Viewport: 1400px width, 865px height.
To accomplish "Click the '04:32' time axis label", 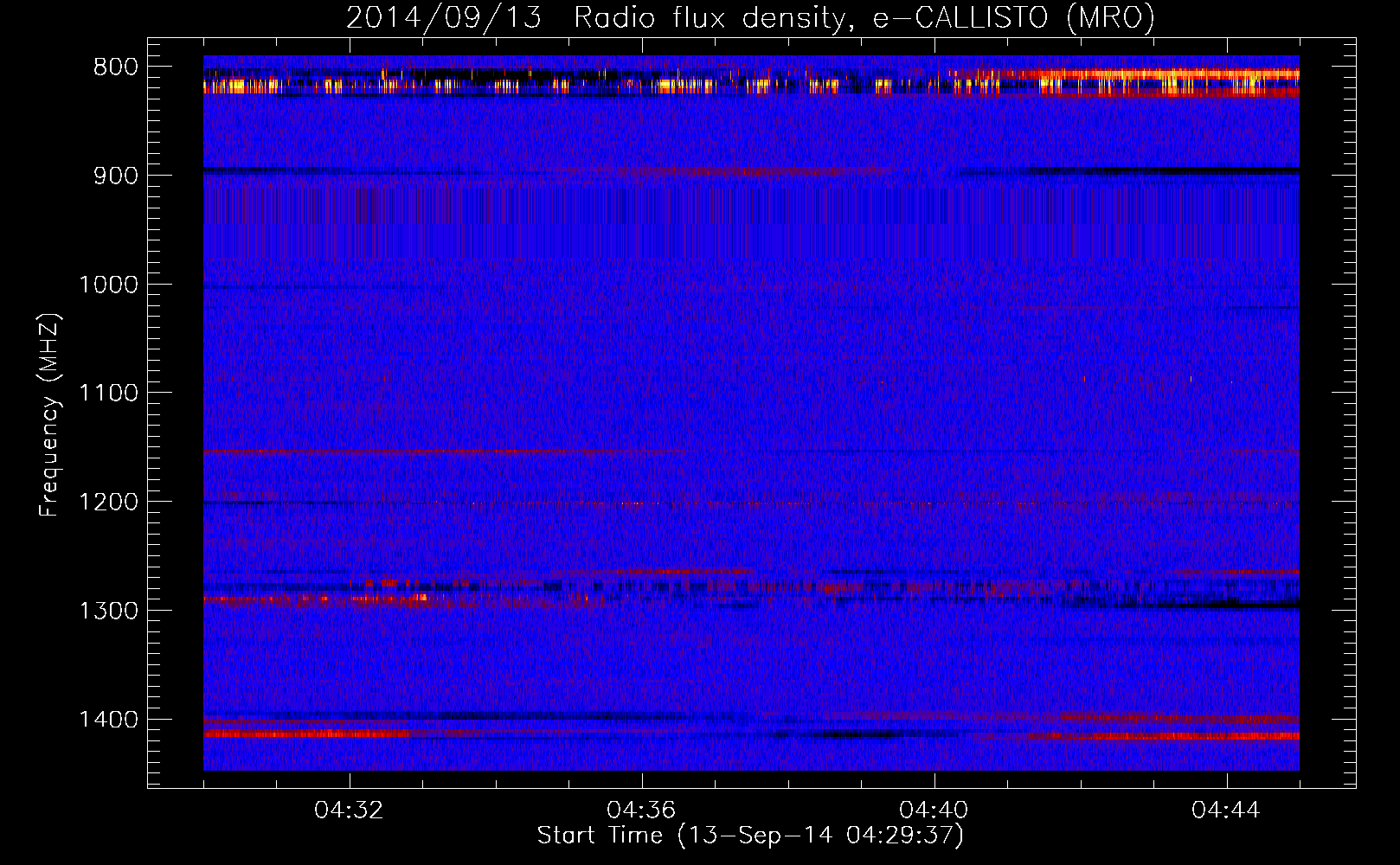I will click(x=350, y=811).
